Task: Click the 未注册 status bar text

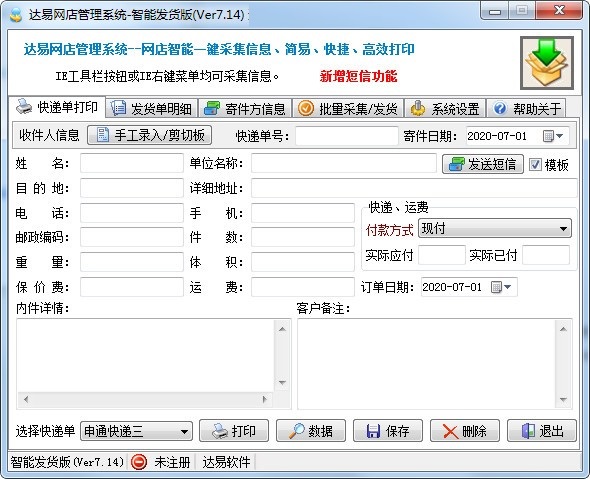Action: click(172, 462)
